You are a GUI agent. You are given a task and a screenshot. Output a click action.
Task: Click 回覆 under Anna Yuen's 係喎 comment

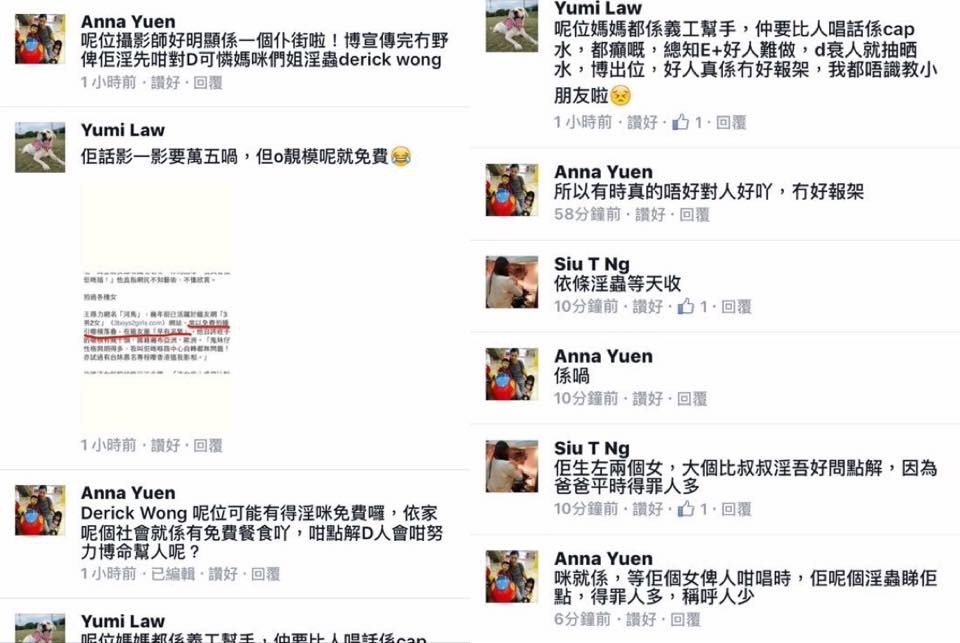(x=692, y=399)
